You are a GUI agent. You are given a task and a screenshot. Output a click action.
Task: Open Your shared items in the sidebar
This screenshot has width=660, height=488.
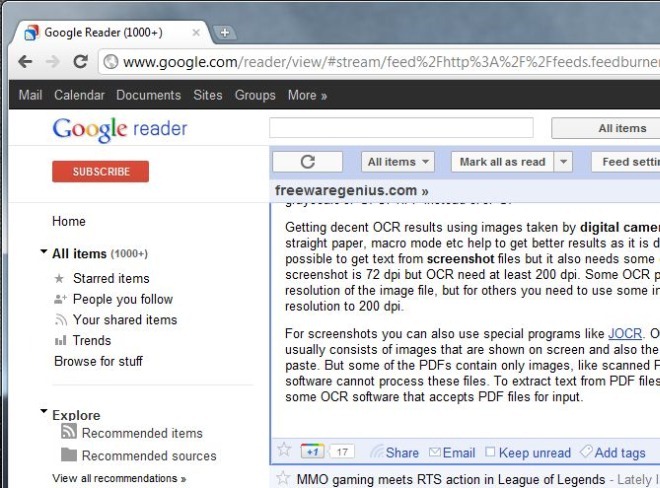(x=125, y=320)
